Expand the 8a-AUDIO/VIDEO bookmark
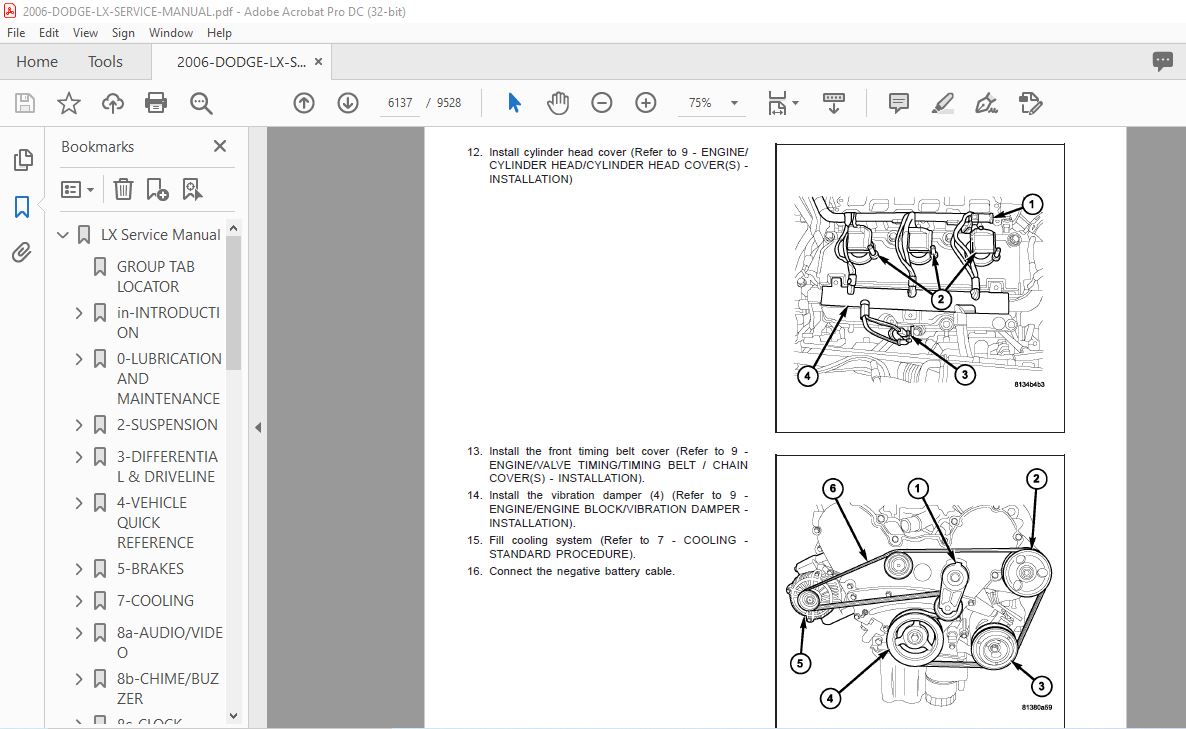This screenshot has width=1186, height=729. click(x=79, y=633)
